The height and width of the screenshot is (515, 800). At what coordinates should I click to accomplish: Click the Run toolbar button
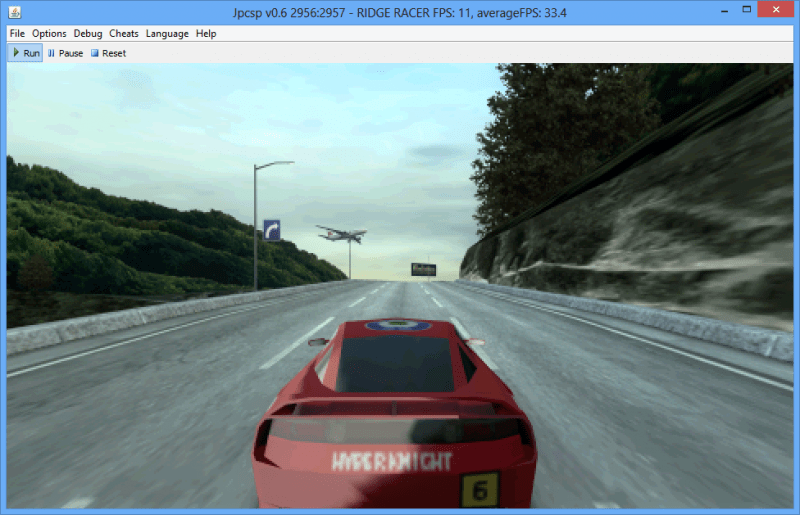pyautogui.click(x=26, y=53)
